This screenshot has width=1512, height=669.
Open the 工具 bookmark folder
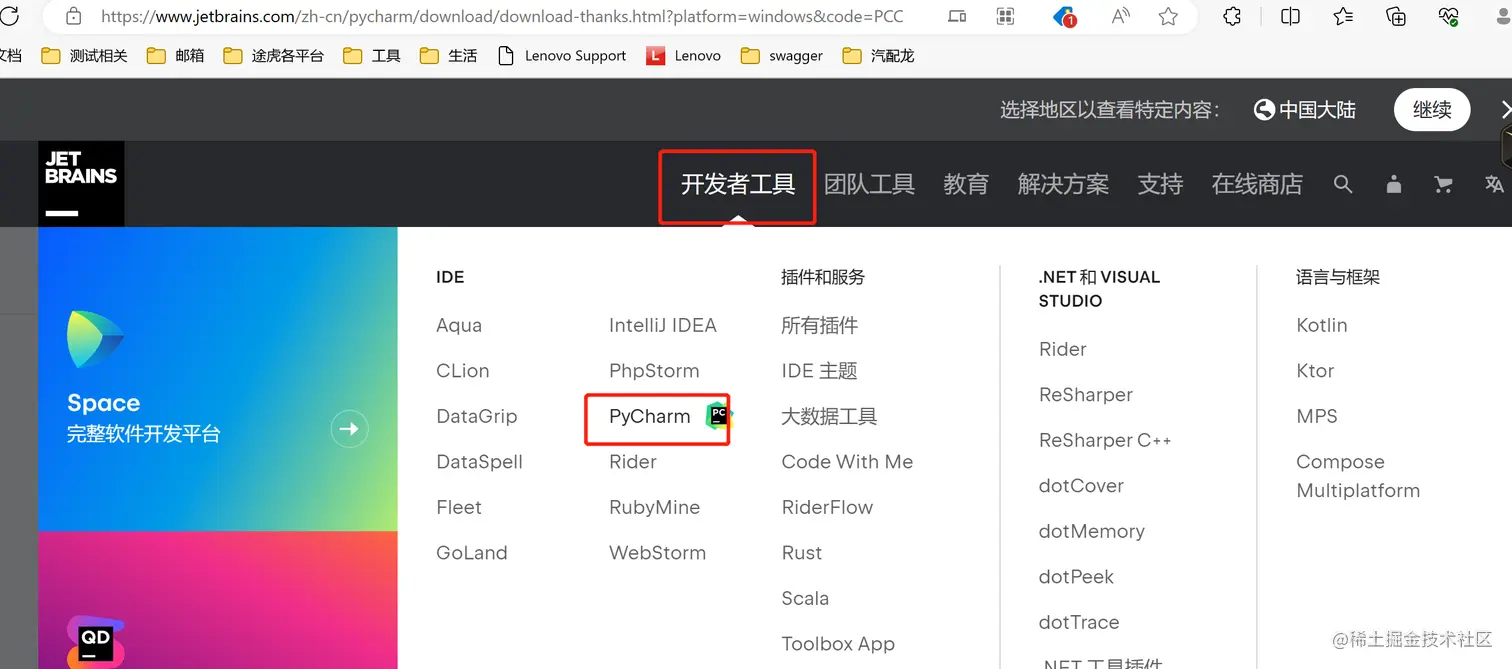click(x=371, y=56)
